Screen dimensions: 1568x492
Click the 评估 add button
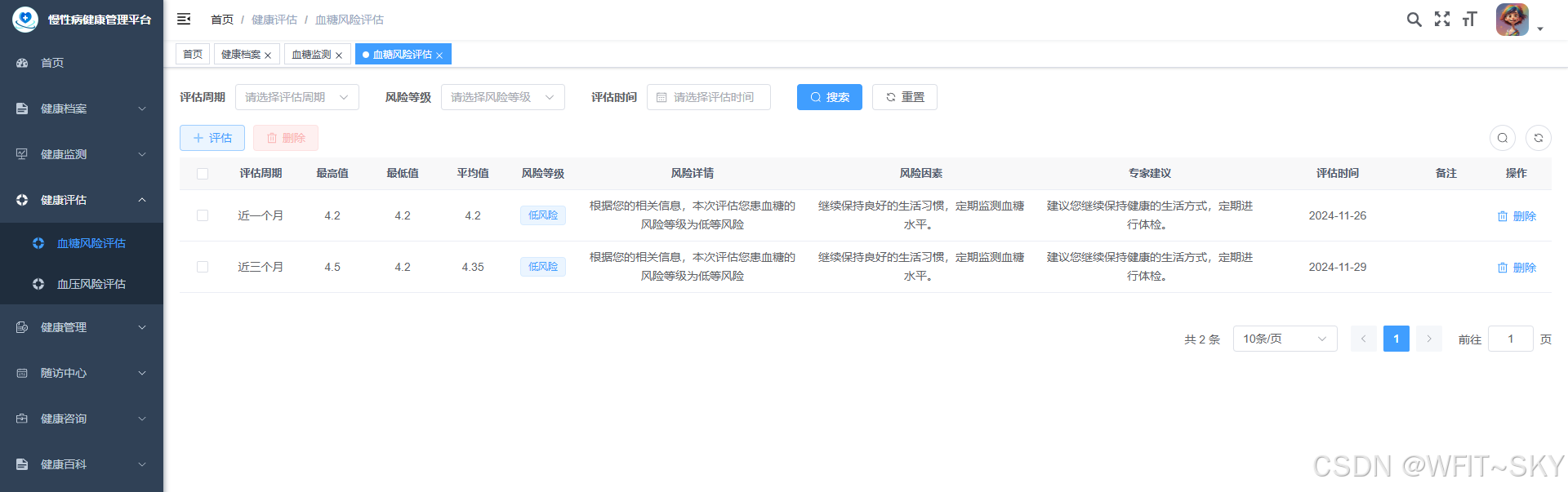point(212,138)
